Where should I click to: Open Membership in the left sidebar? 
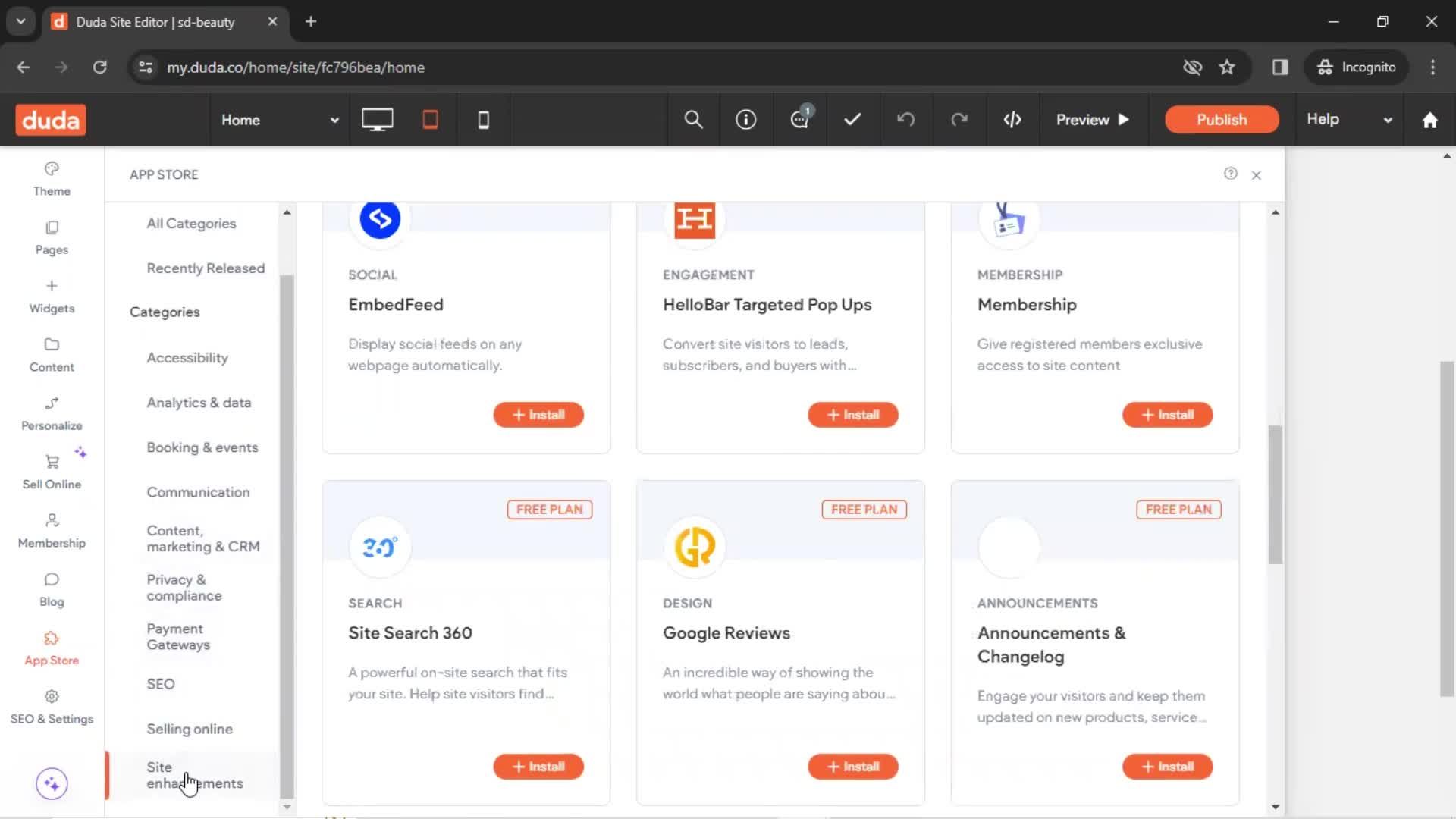tap(52, 531)
